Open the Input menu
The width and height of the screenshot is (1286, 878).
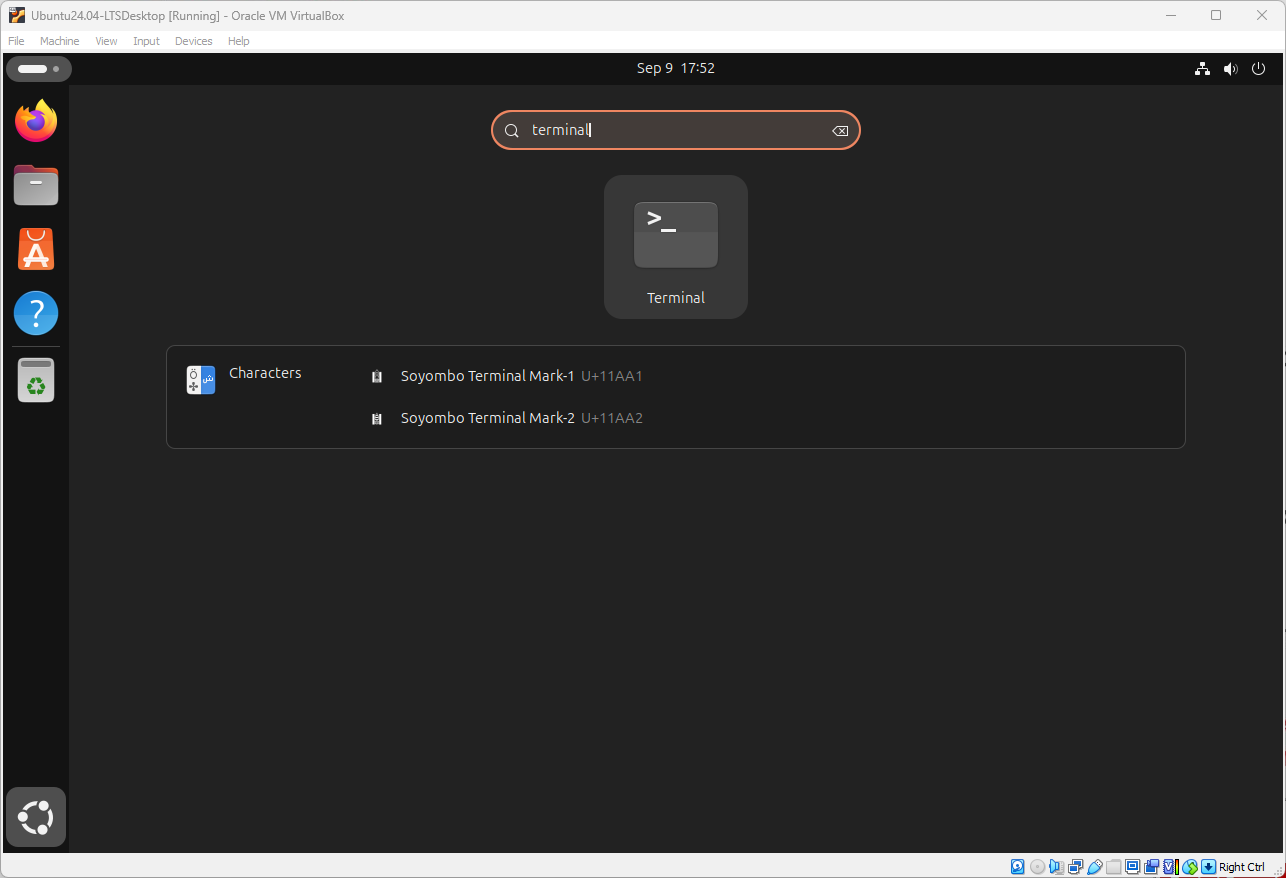[x=146, y=41]
